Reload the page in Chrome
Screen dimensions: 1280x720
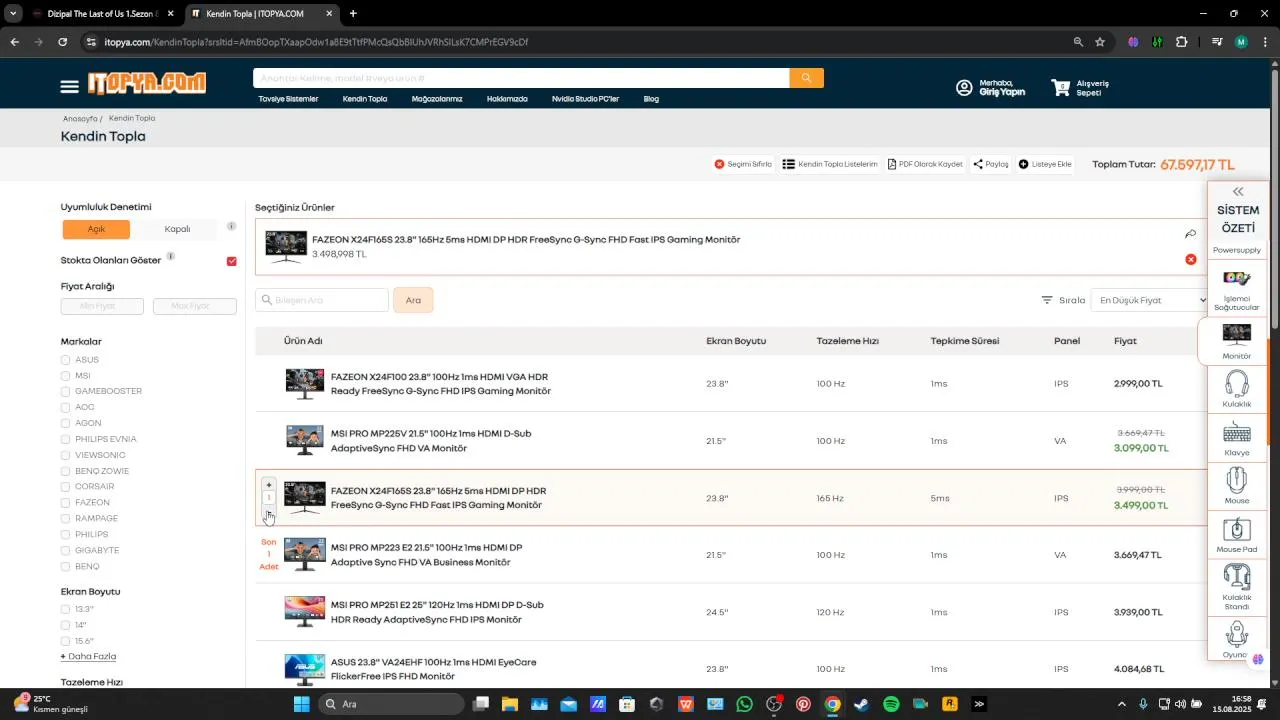pos(62,42)
